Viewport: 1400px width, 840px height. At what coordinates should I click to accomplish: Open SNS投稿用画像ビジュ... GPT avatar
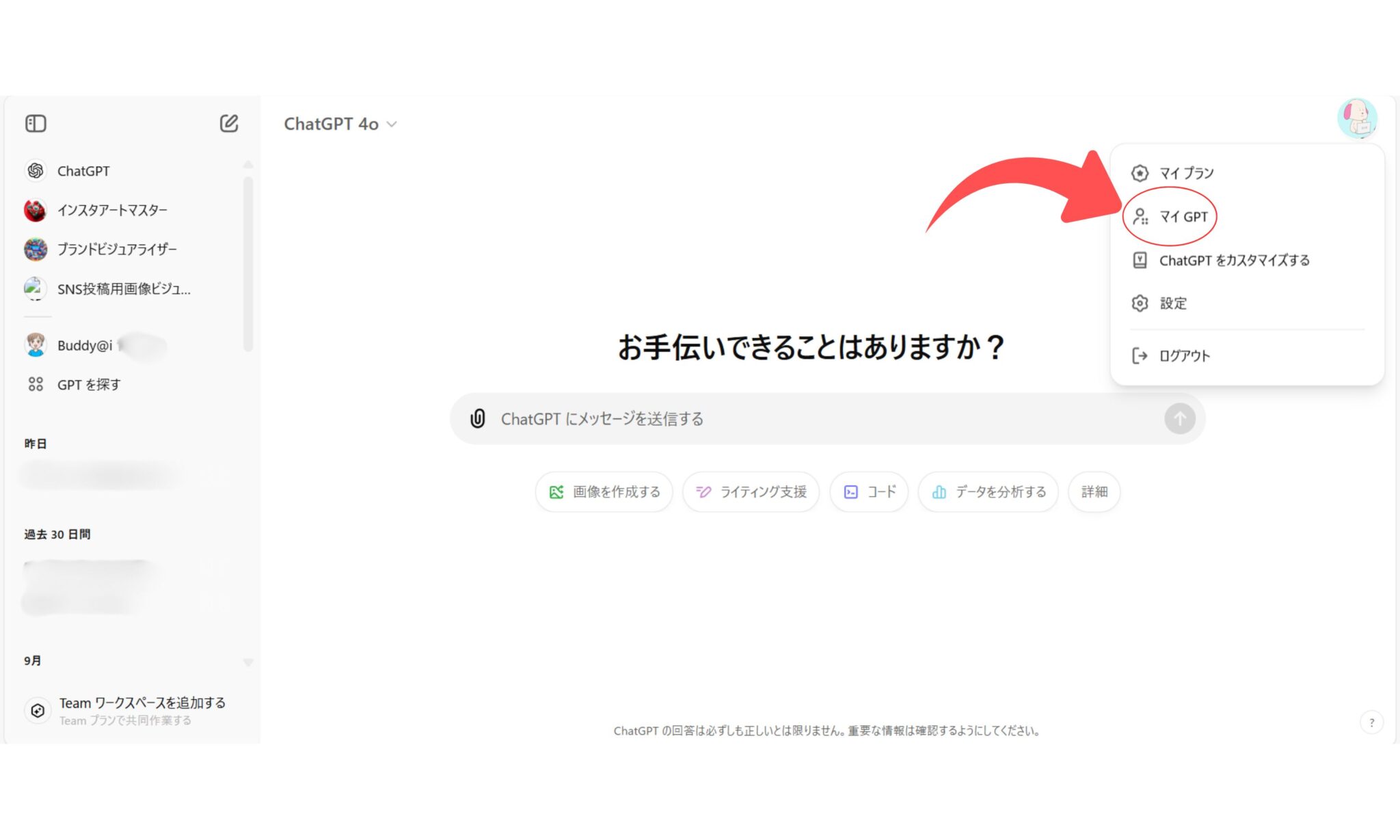click(36, 288)
